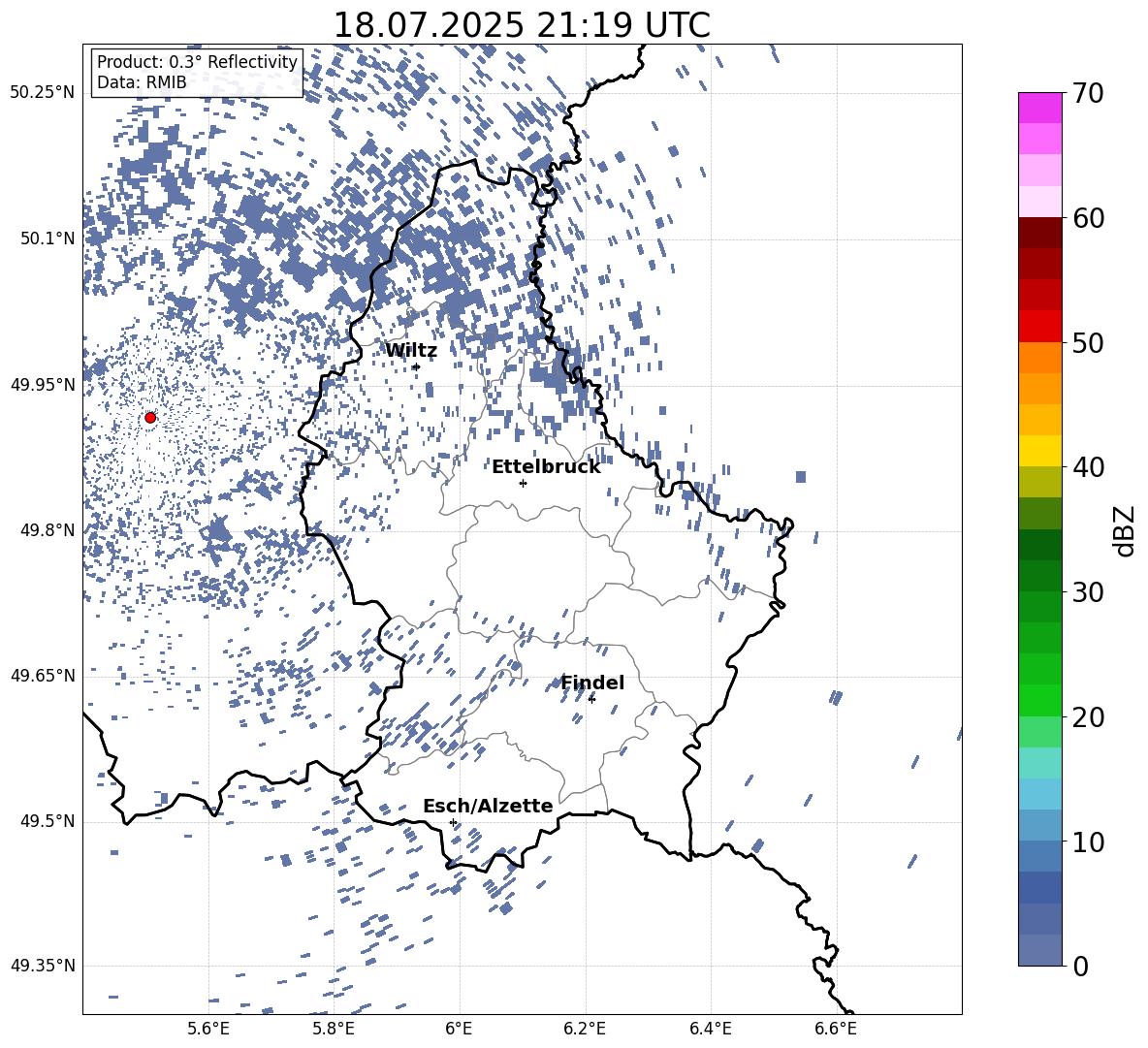Click the 'Data: RMIB' legend text
1148x1048 pixels.
tap(142, 82)
